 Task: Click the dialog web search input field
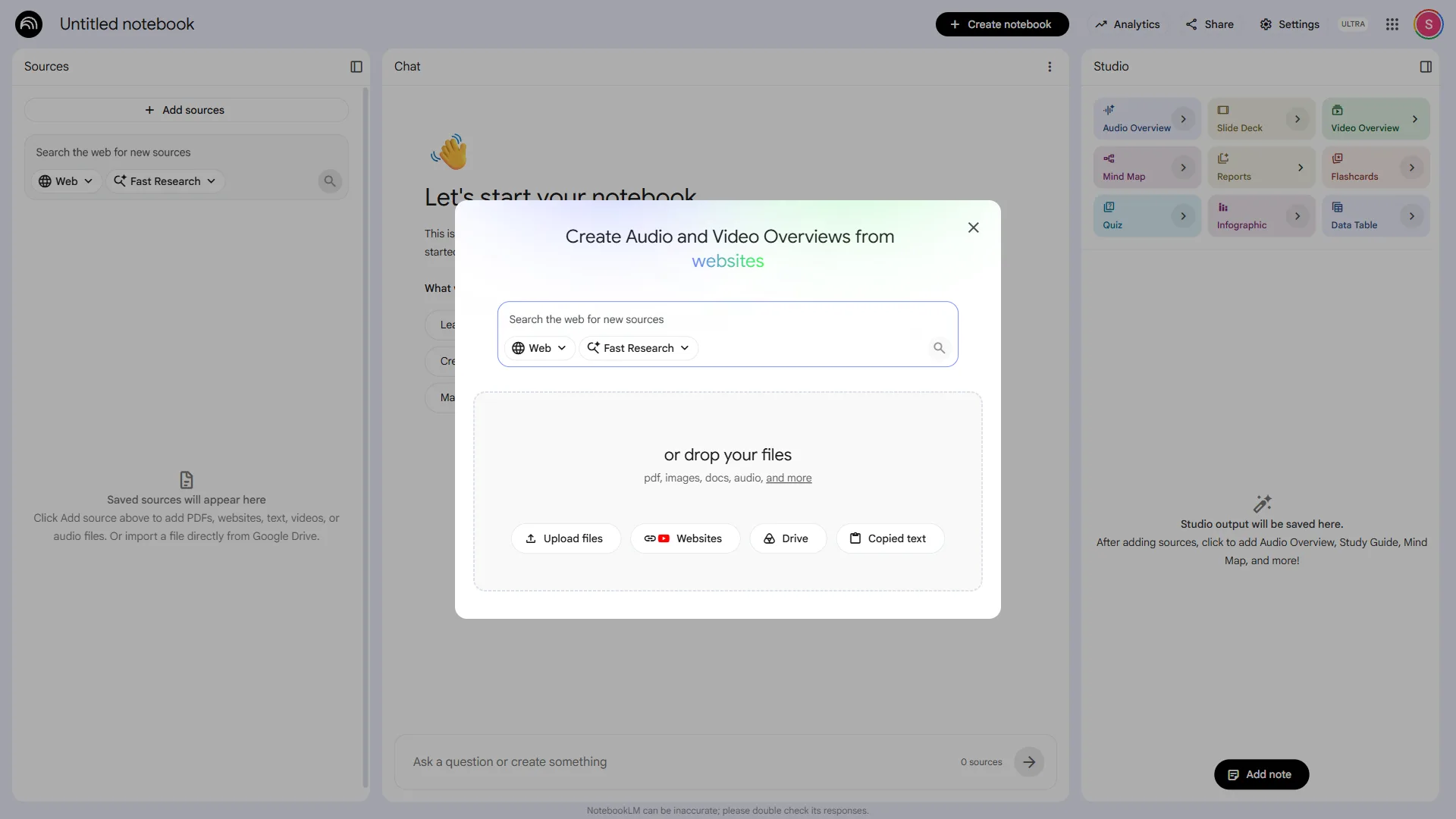[x=727, y=319]
